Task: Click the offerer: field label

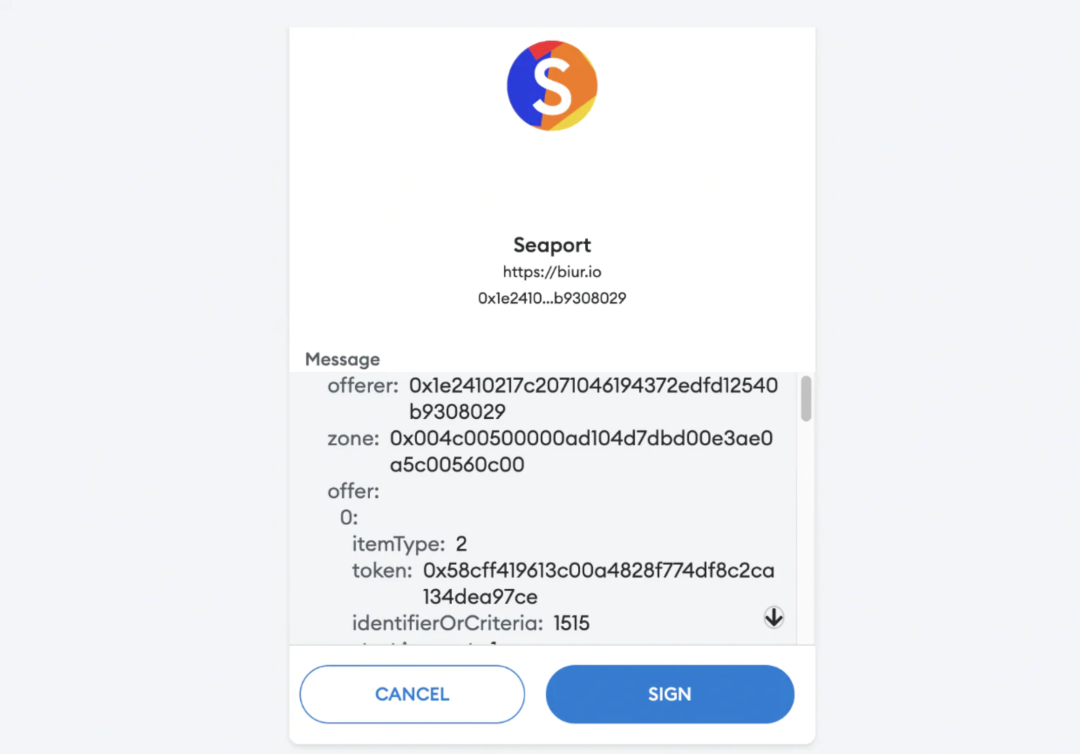Action: 363,386
